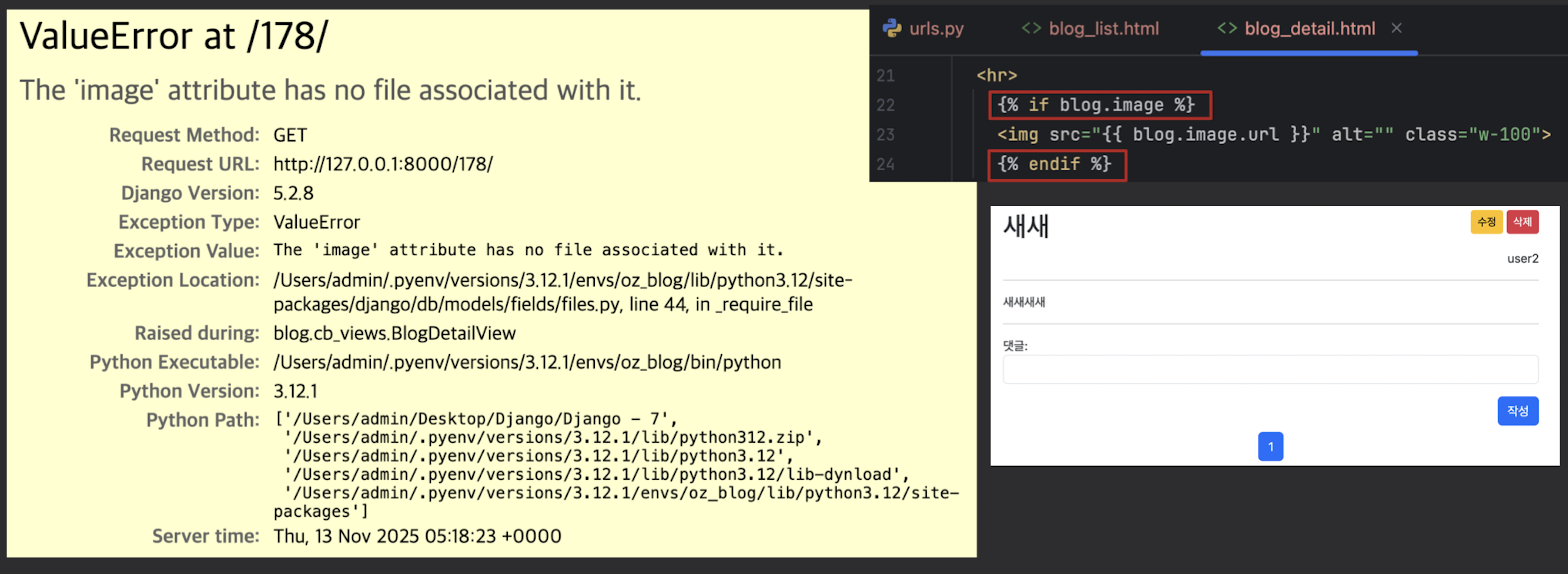Click the error subtitle about 'image' attribute

pyautogui.click(x=330, y=90)
